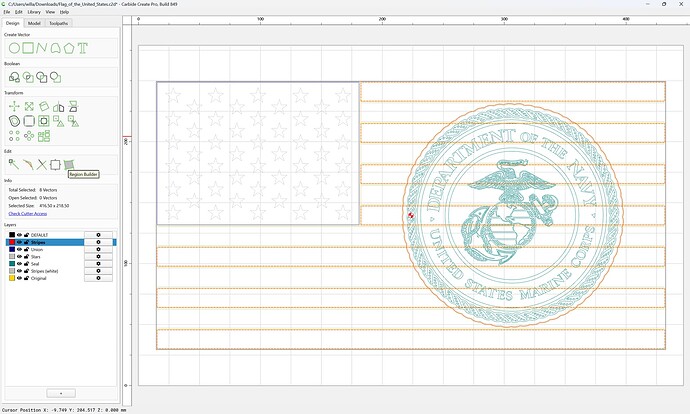Switch to the Toolpaths tab
Viewport: 690px width, 414px height.
[59, 23]
